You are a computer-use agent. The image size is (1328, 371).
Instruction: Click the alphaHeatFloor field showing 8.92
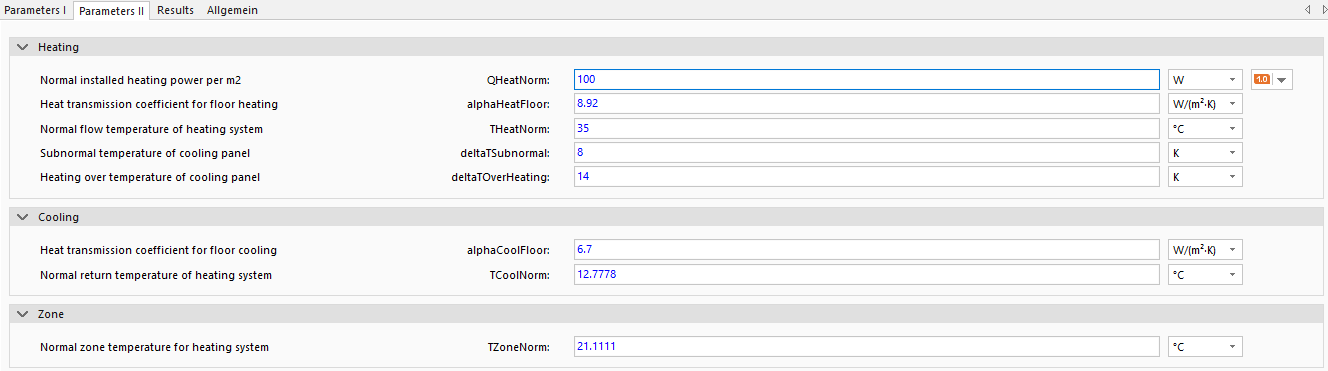(x=867, y=104)
